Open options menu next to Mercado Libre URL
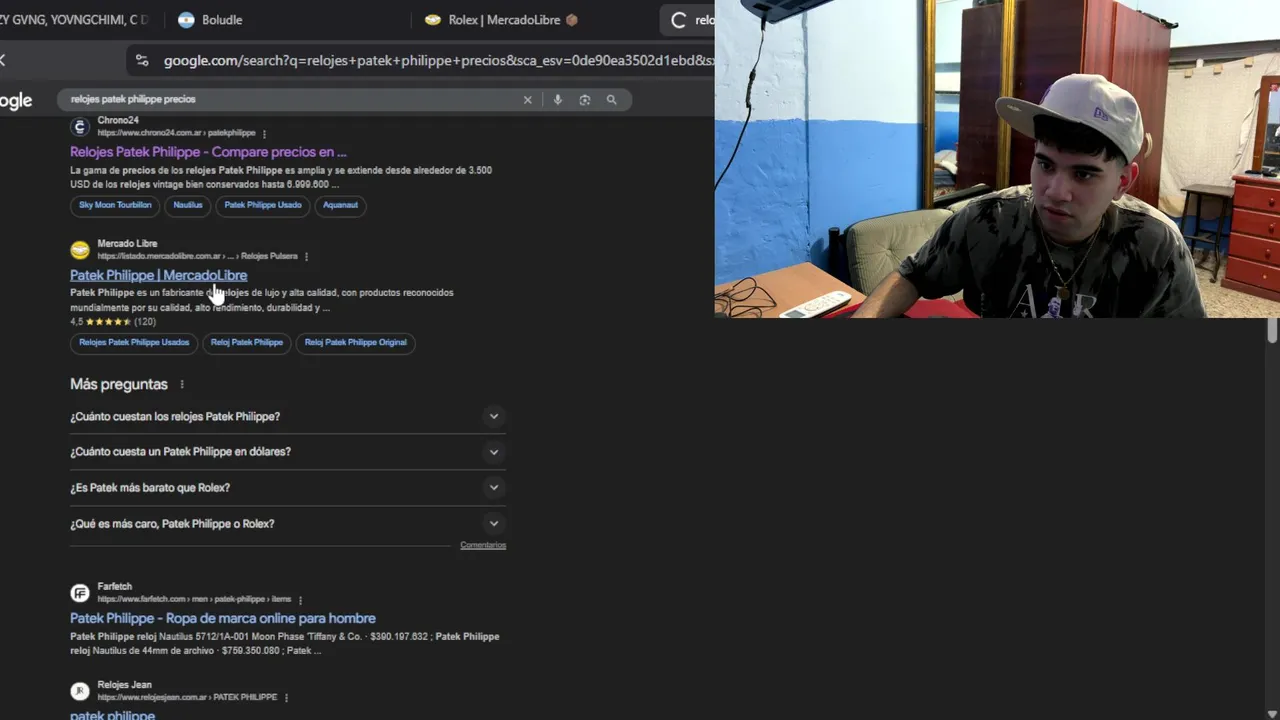 coord(306,257)
